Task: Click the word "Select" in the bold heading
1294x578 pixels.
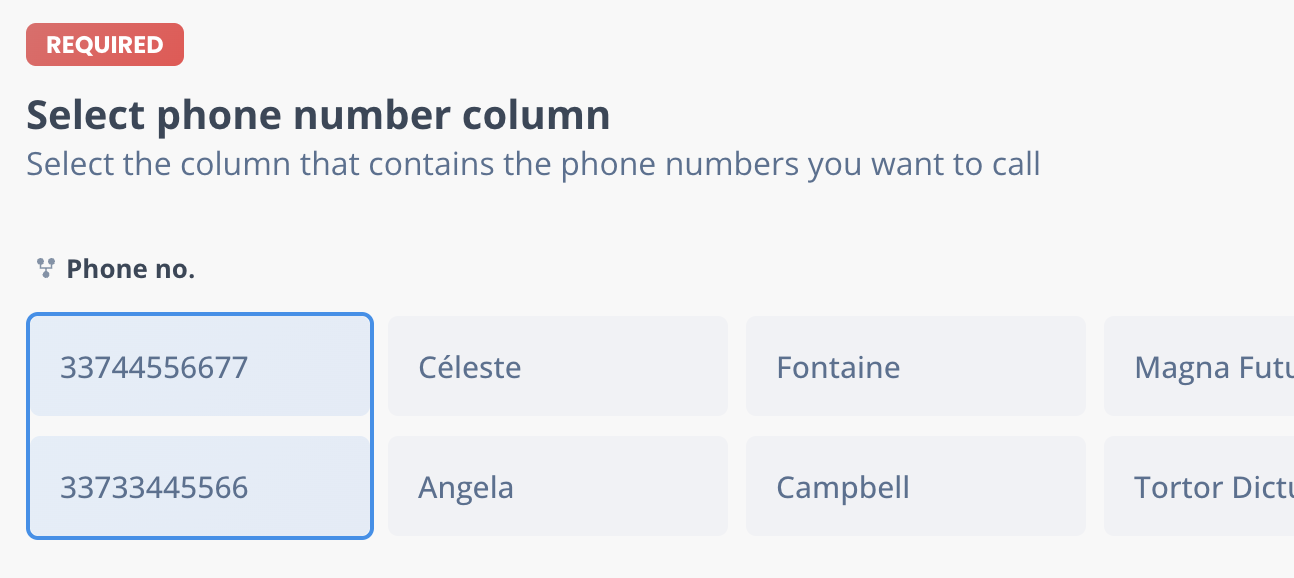Action: pos(86,116)
